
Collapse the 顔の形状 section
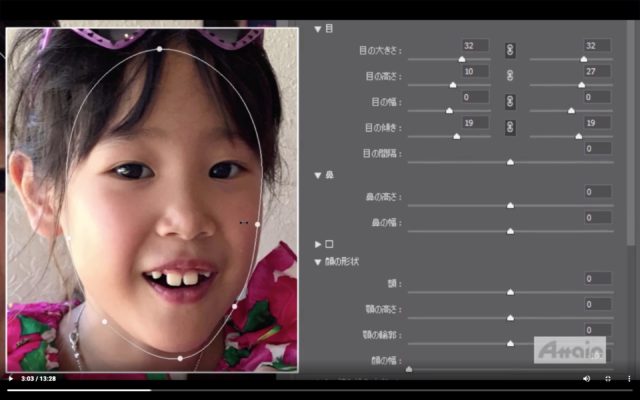(x=318, y=262)
